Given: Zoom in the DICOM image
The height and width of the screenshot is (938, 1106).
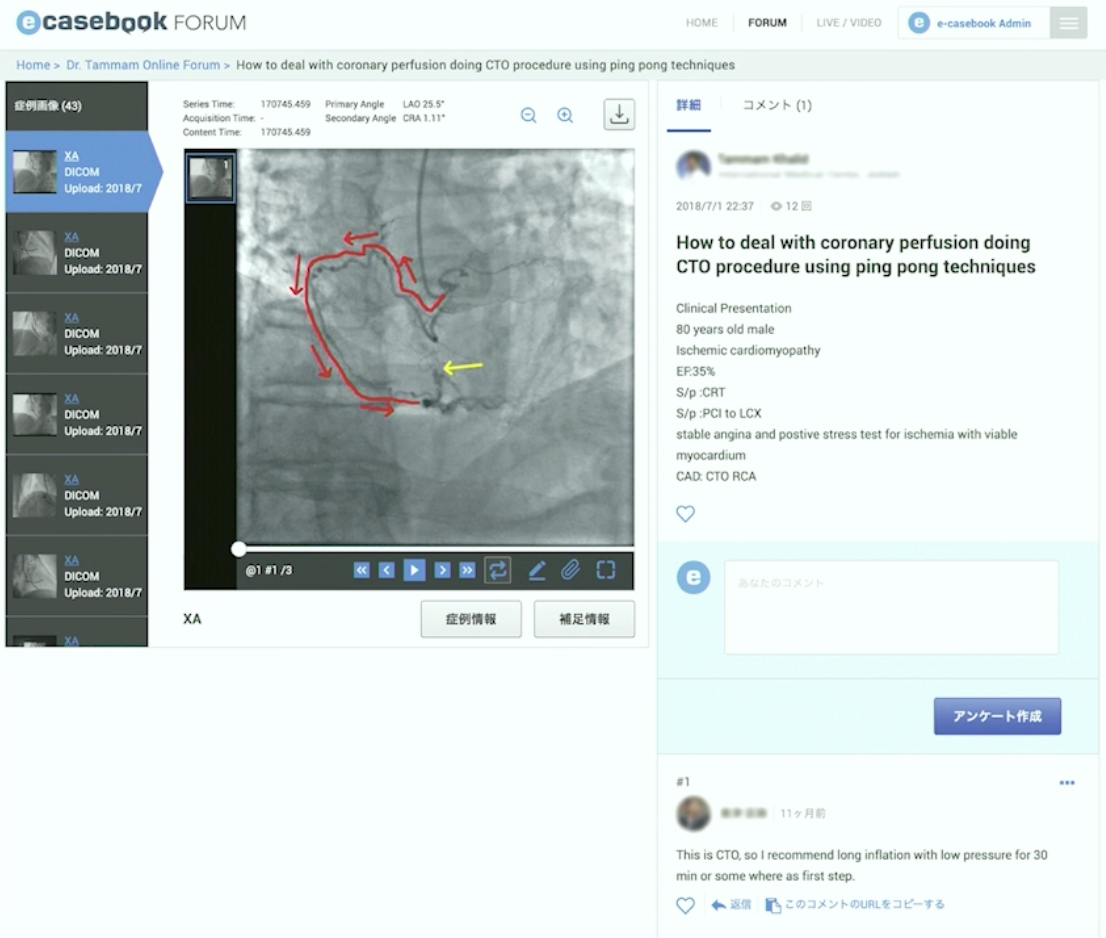Looking at the screenshot, I should (x=565, y=115).
